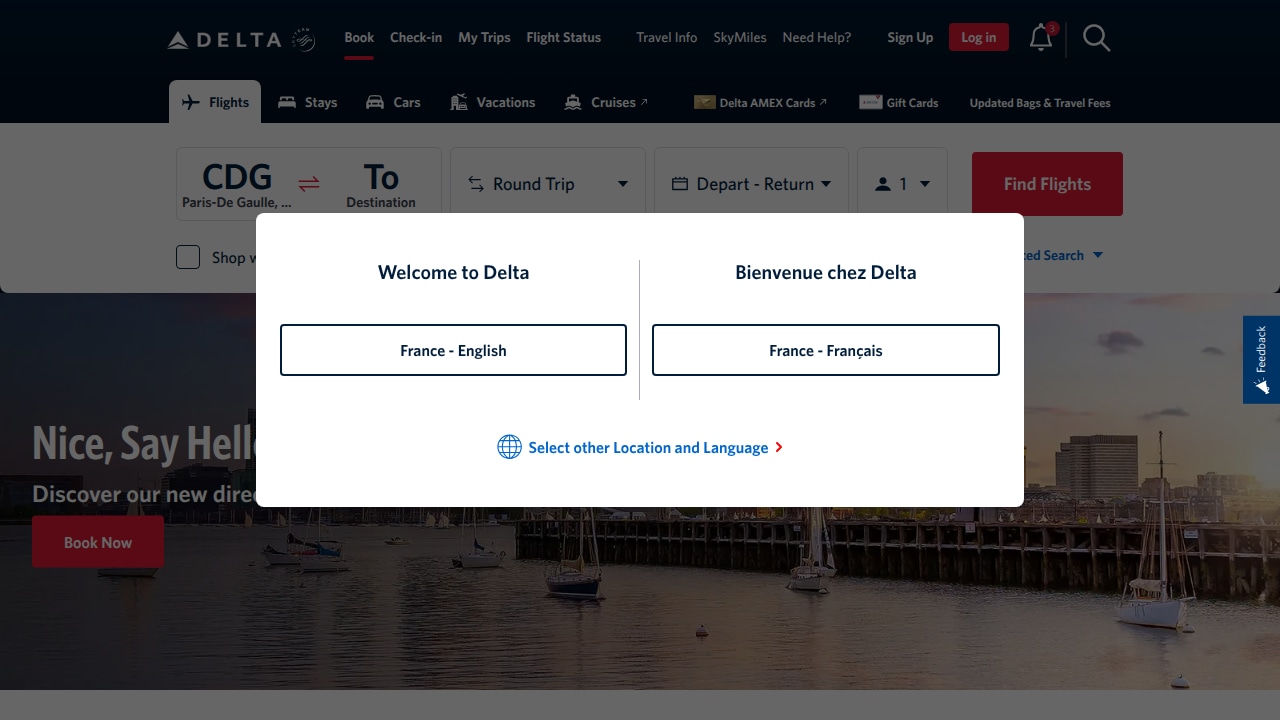Viewport: 1280px width, 720px height.
Task: Open the Depart - Return date picker
Action: [751, 184]
